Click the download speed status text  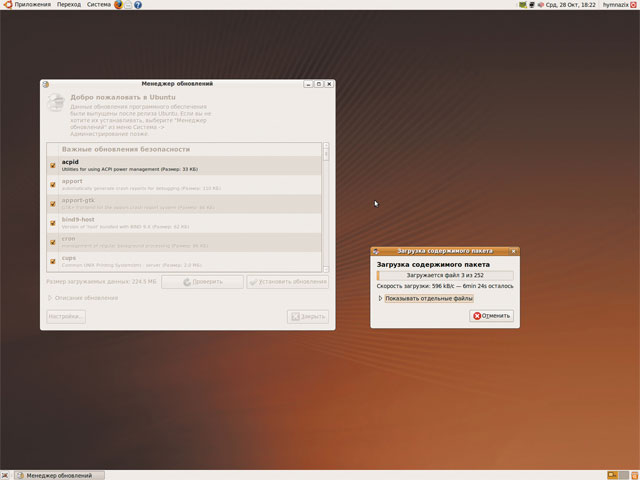pos(445,286)
